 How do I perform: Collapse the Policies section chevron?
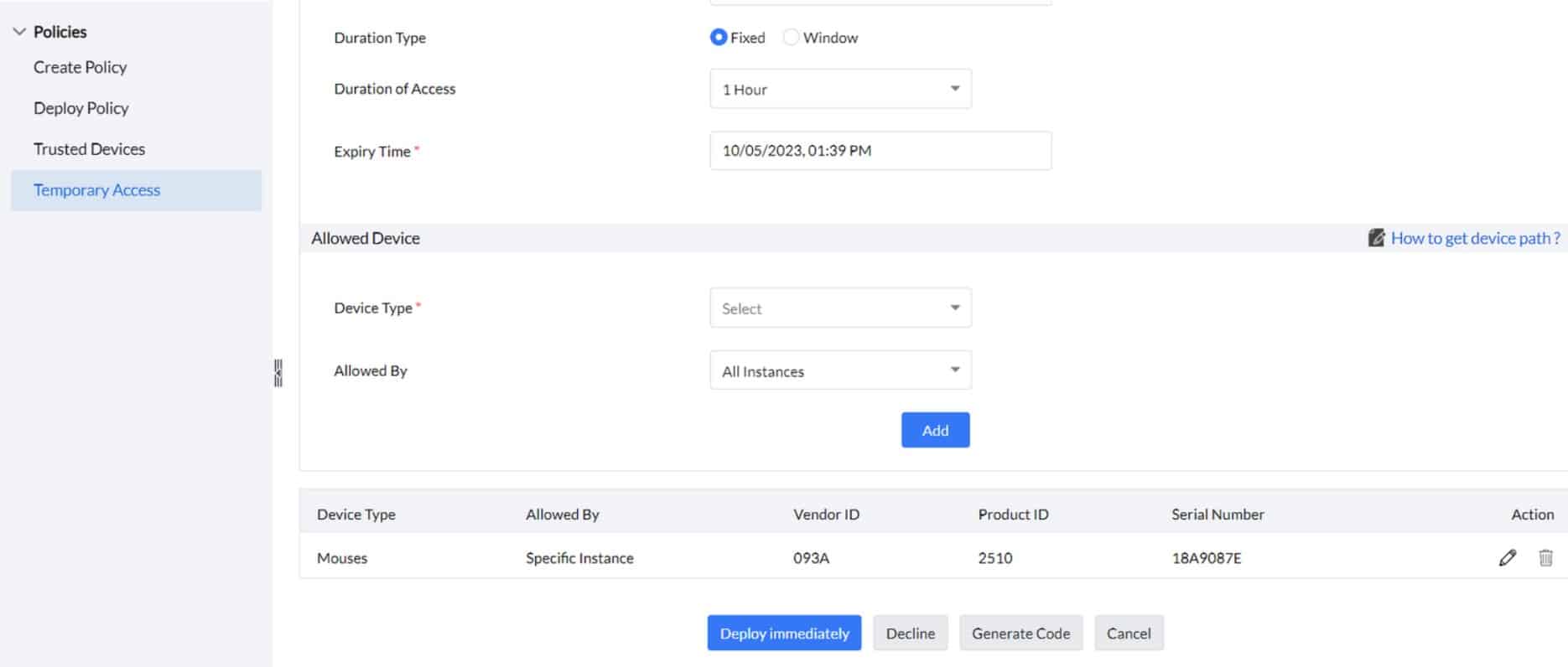pos(19,32)
